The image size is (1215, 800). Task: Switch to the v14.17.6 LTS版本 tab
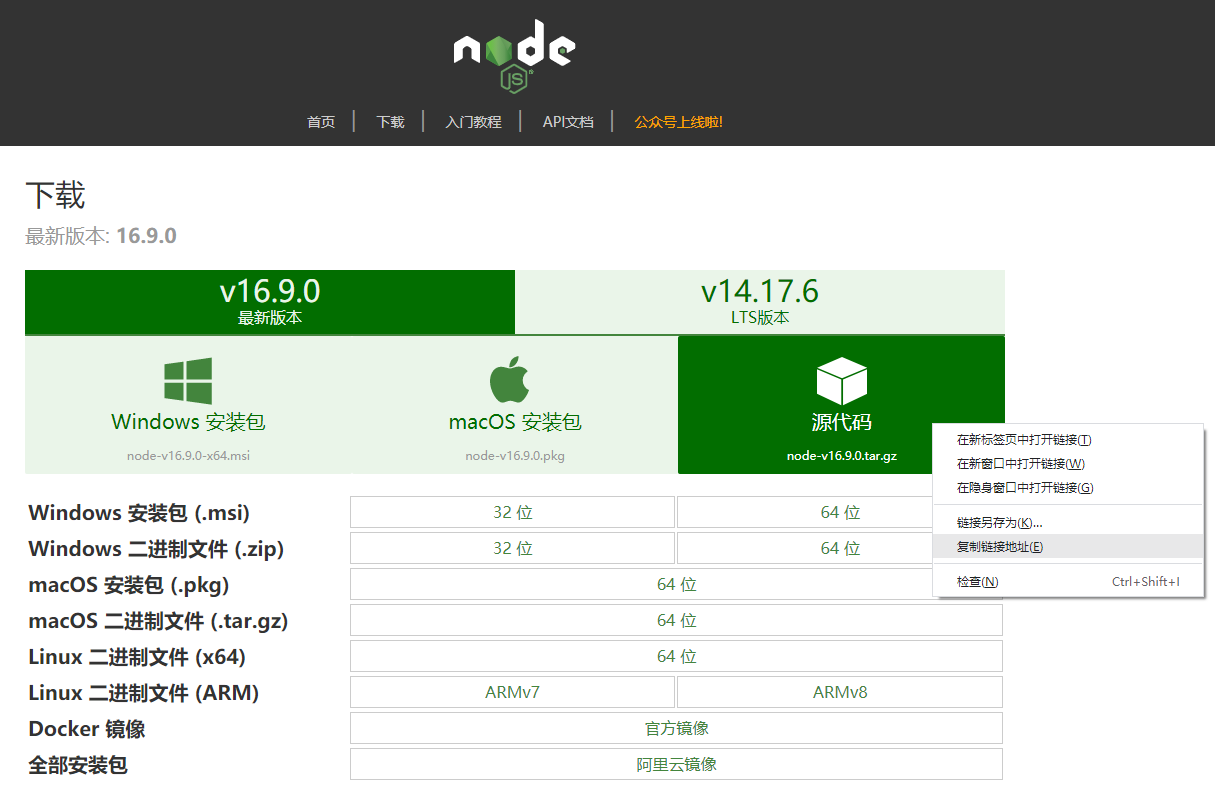[x=760, y=302]
